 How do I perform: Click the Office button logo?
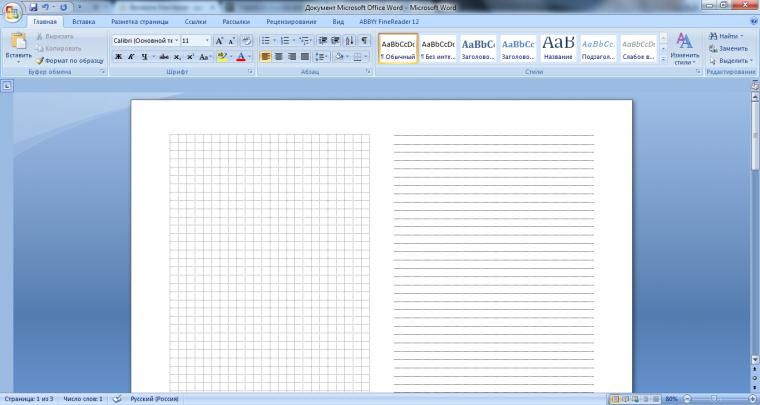click(x=13, y=13)
